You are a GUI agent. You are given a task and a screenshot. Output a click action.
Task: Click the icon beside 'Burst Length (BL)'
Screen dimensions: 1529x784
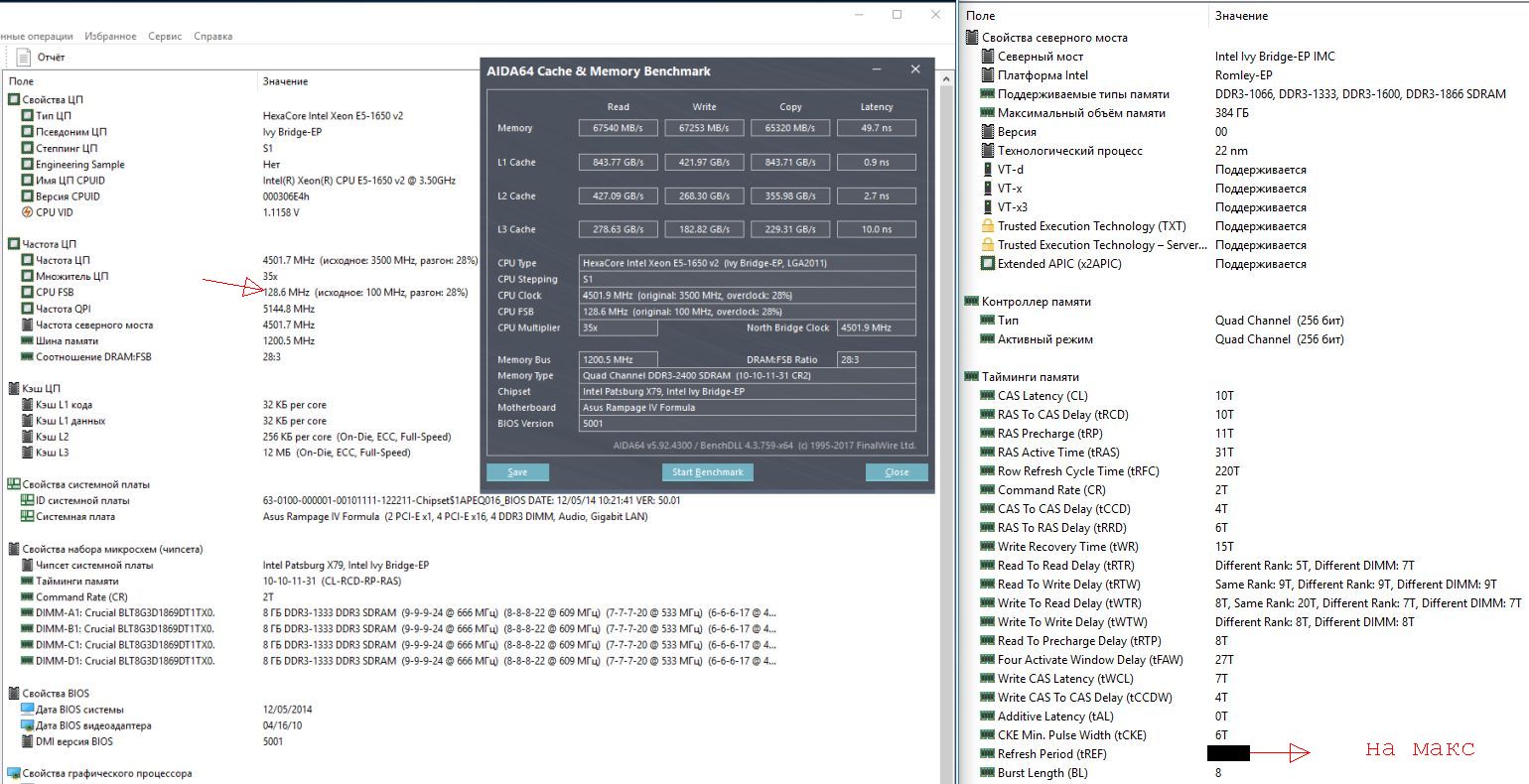[987, 773]
